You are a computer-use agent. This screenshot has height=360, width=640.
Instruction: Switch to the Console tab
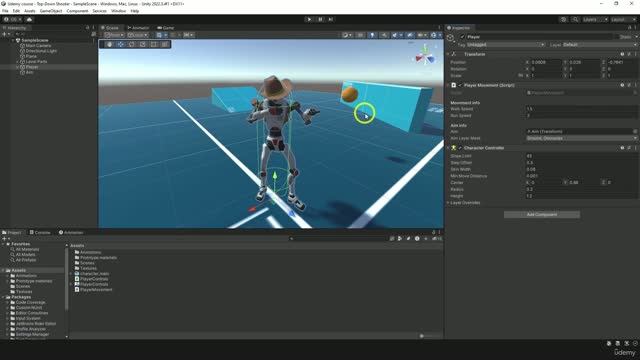point(40,232)
